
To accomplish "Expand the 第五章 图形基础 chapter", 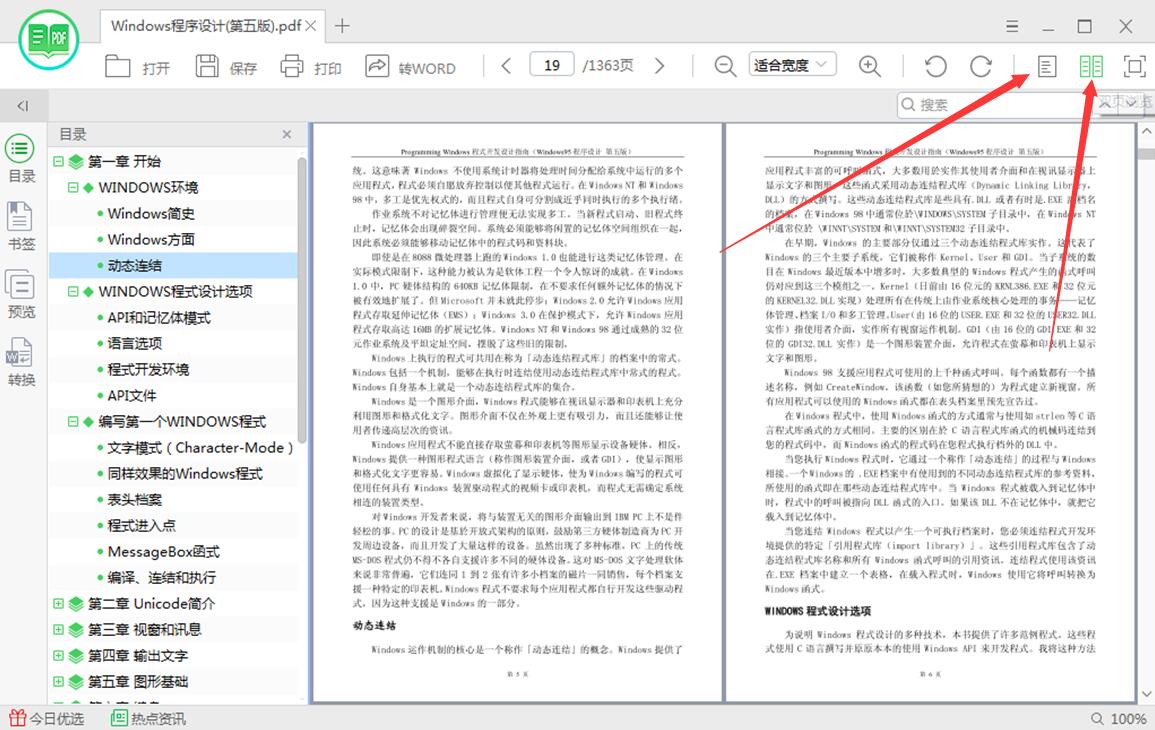I will [x=58, y=681].
